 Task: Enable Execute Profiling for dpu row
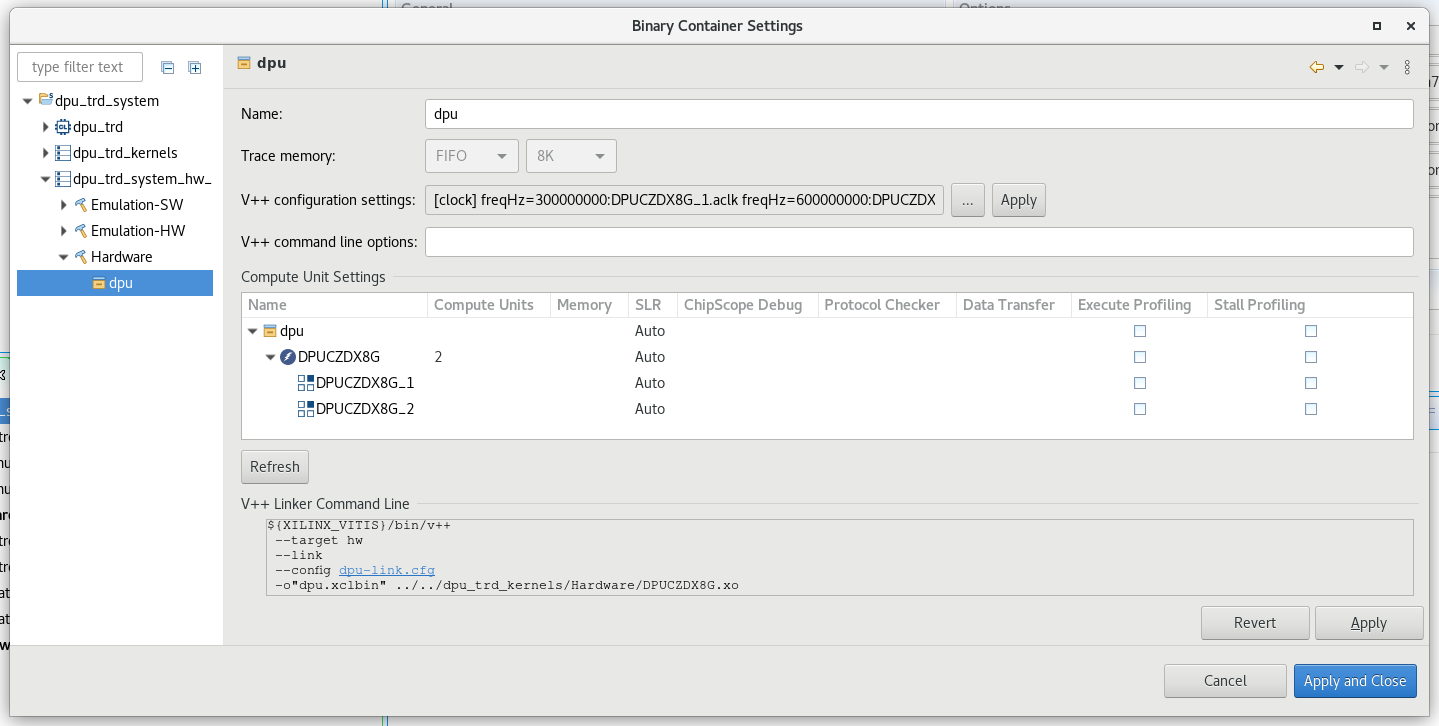coord(1140,331)
